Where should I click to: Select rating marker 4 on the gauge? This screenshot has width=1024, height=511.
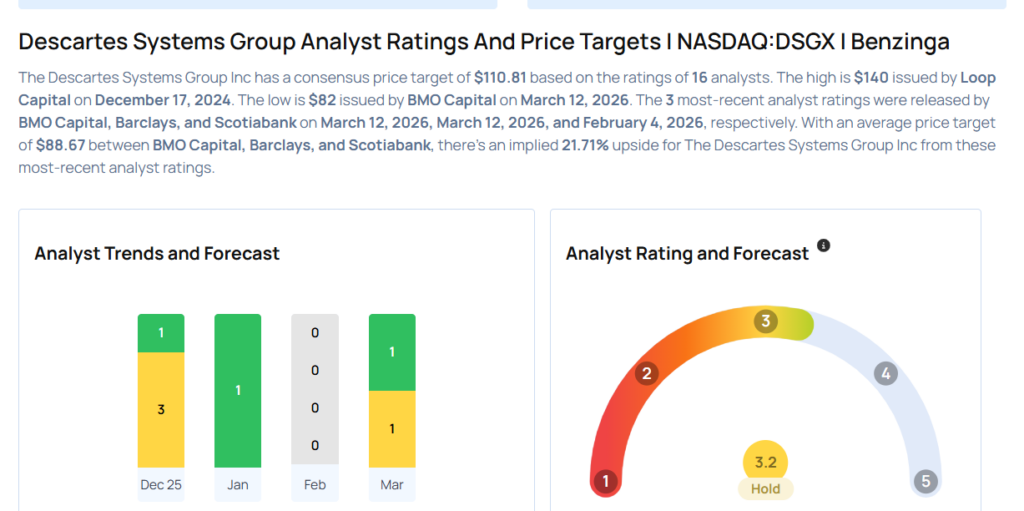point(885,374)
